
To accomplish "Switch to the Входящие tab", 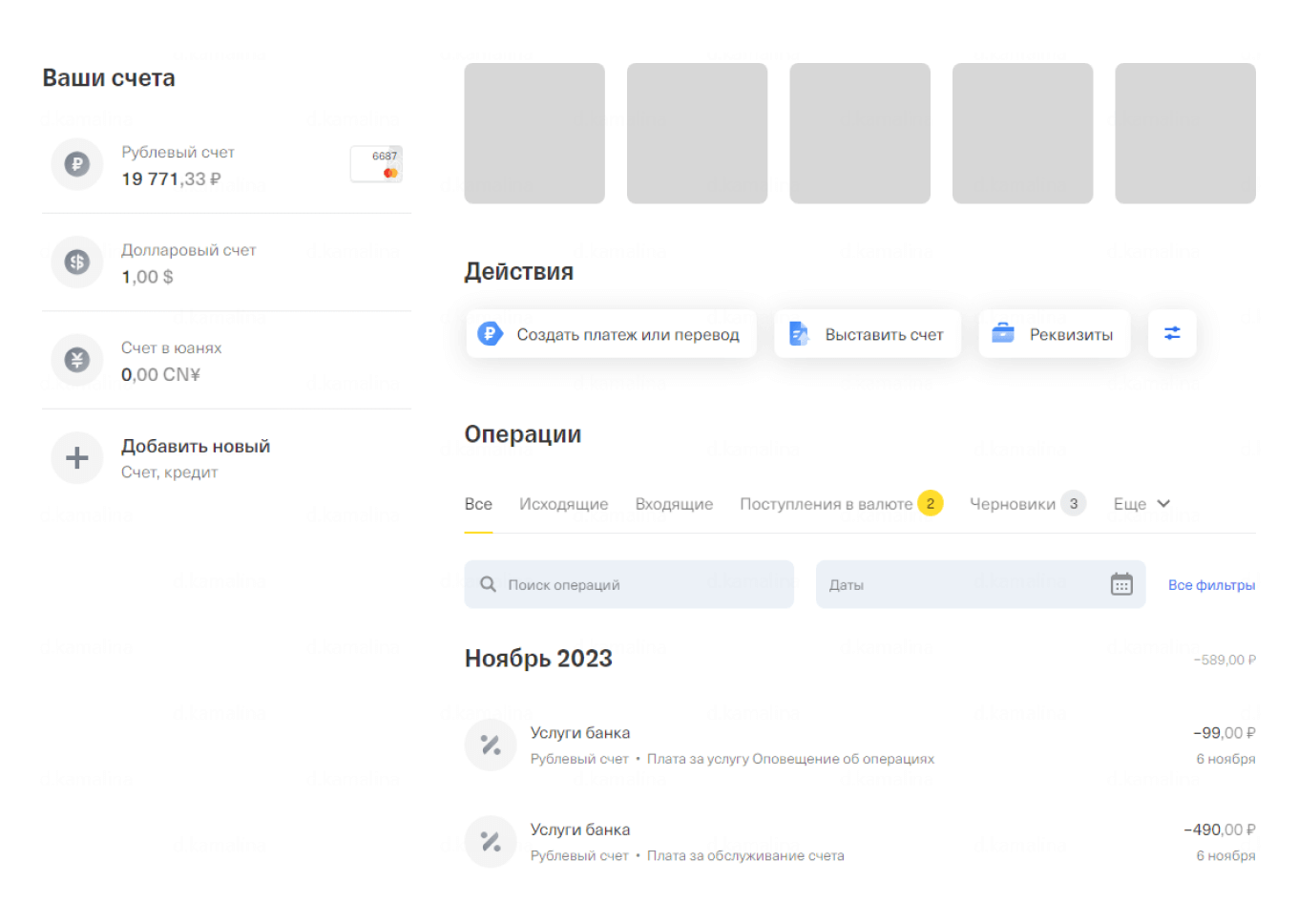I will [x=674, y=504].
